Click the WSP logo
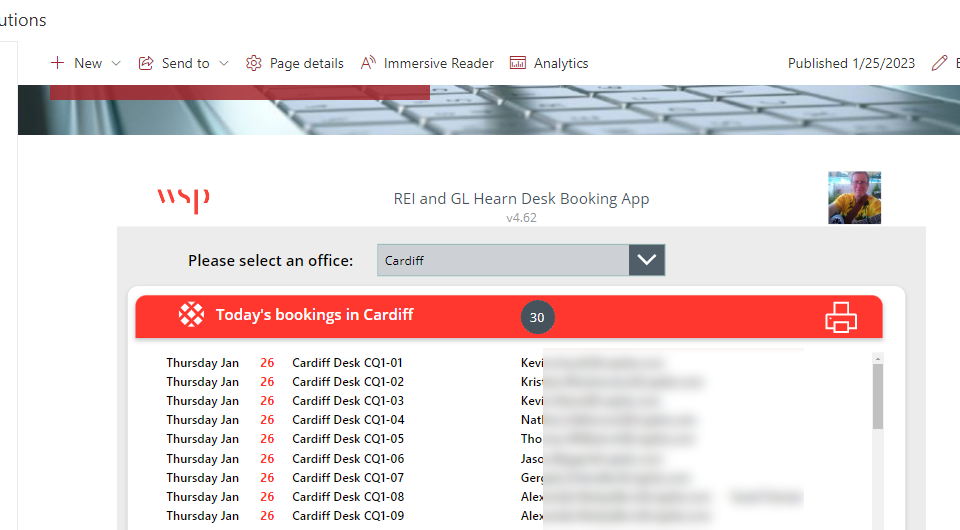Image resolution: width=960 pixels, height=530 pixels. coord(184,200)
